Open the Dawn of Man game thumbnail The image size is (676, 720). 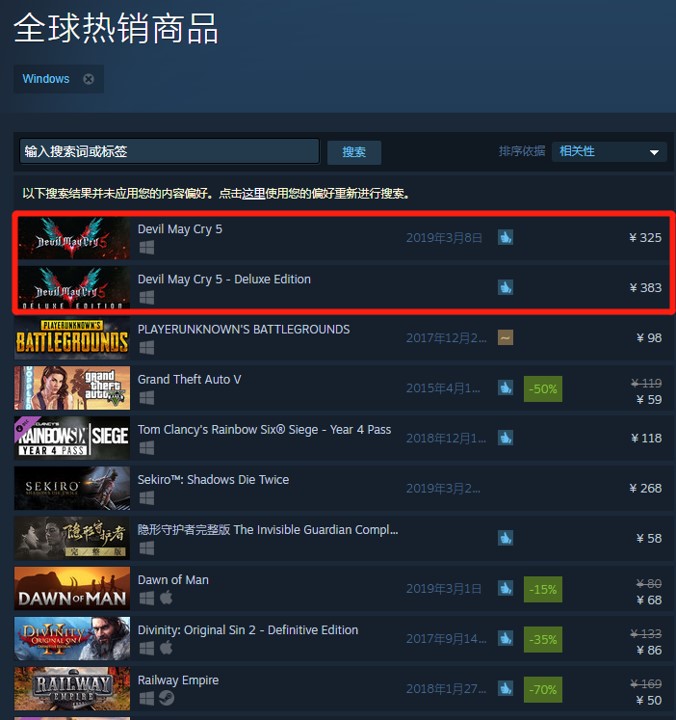(x=72, y=588)
